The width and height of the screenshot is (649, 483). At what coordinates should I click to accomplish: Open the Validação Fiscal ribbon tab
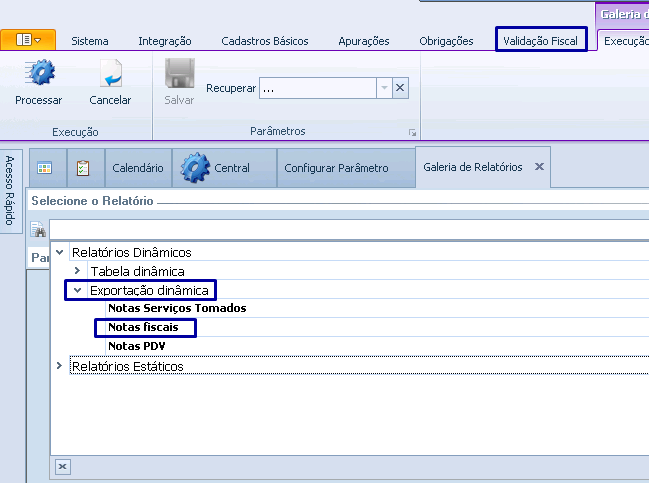[541, 41]
